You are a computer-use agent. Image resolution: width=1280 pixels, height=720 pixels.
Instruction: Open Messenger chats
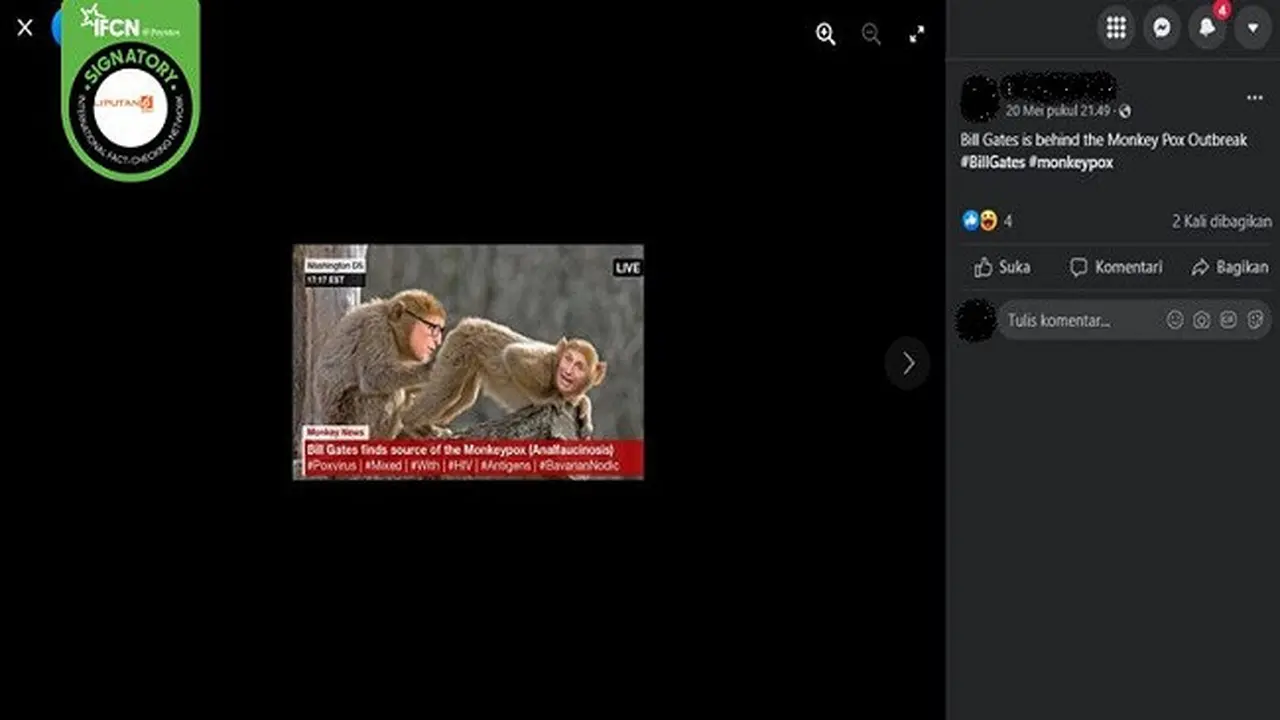pyautogui.click(x=1162, y=28)
